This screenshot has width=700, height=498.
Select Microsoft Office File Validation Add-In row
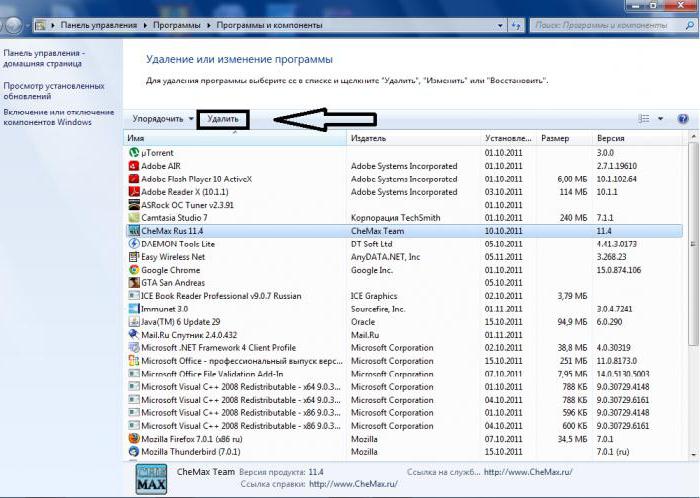click(x=405, y=374)
